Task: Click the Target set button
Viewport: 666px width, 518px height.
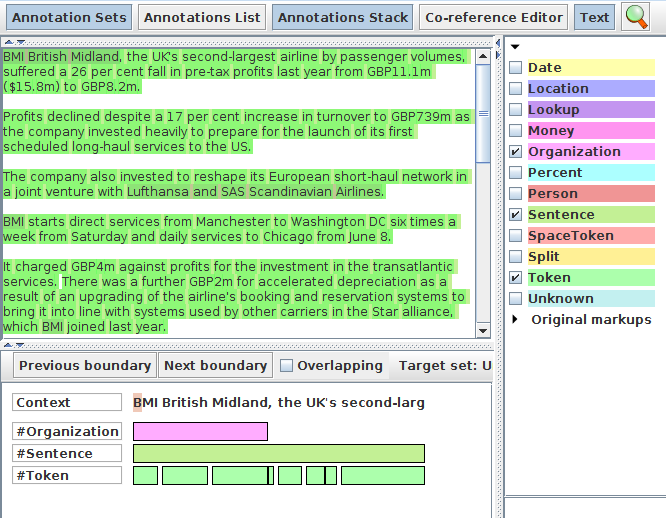Action: click(444, 366)
